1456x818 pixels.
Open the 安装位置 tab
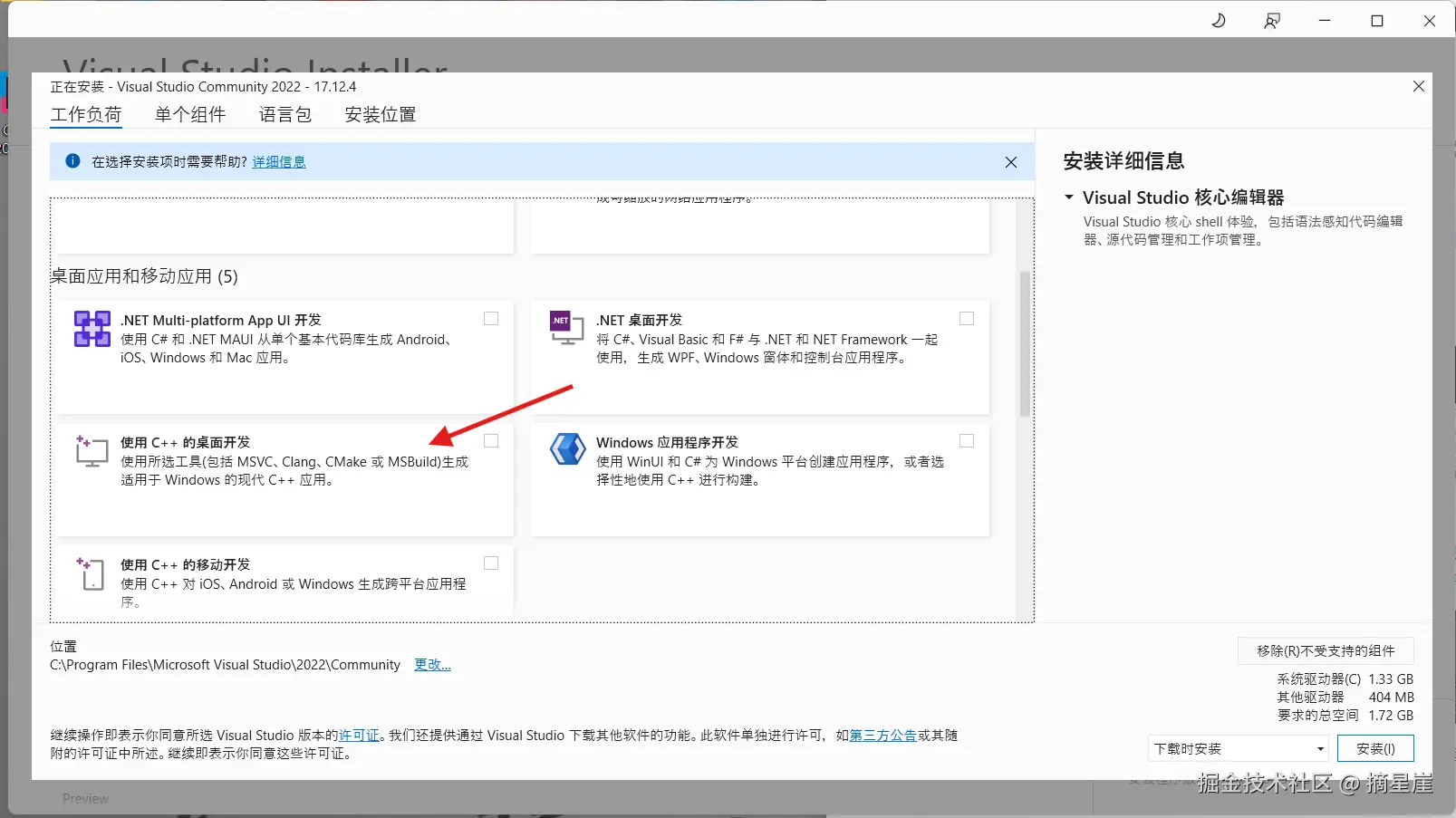point(381,115)
